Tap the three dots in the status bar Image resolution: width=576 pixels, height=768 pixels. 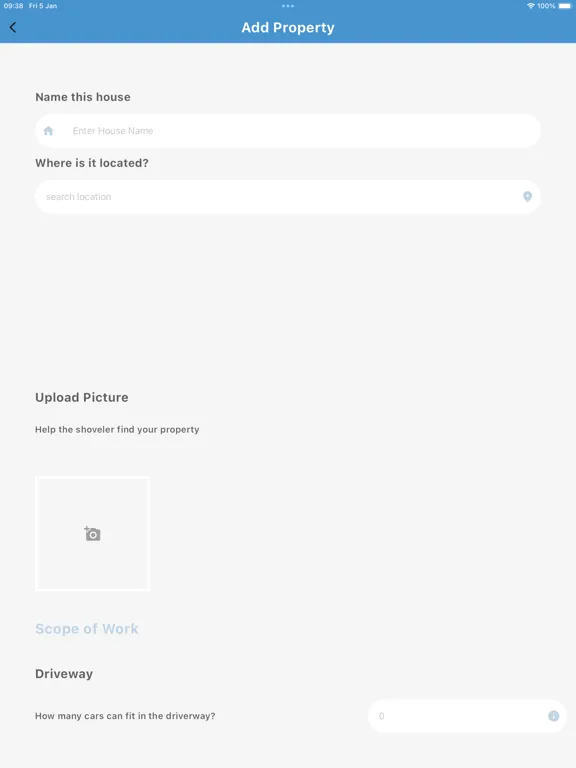coord(288,6)
